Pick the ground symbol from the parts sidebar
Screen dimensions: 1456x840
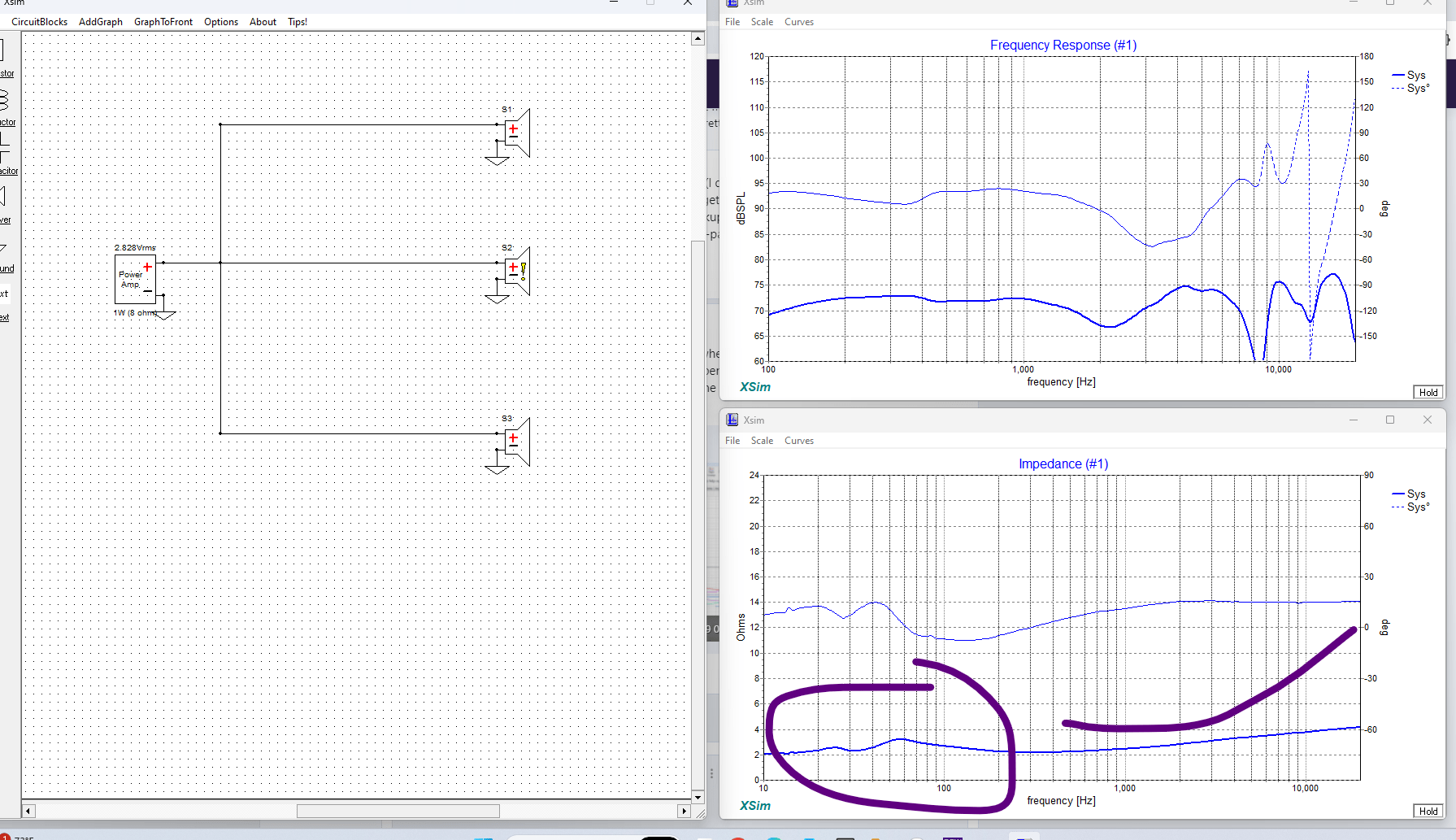[3, 247]
